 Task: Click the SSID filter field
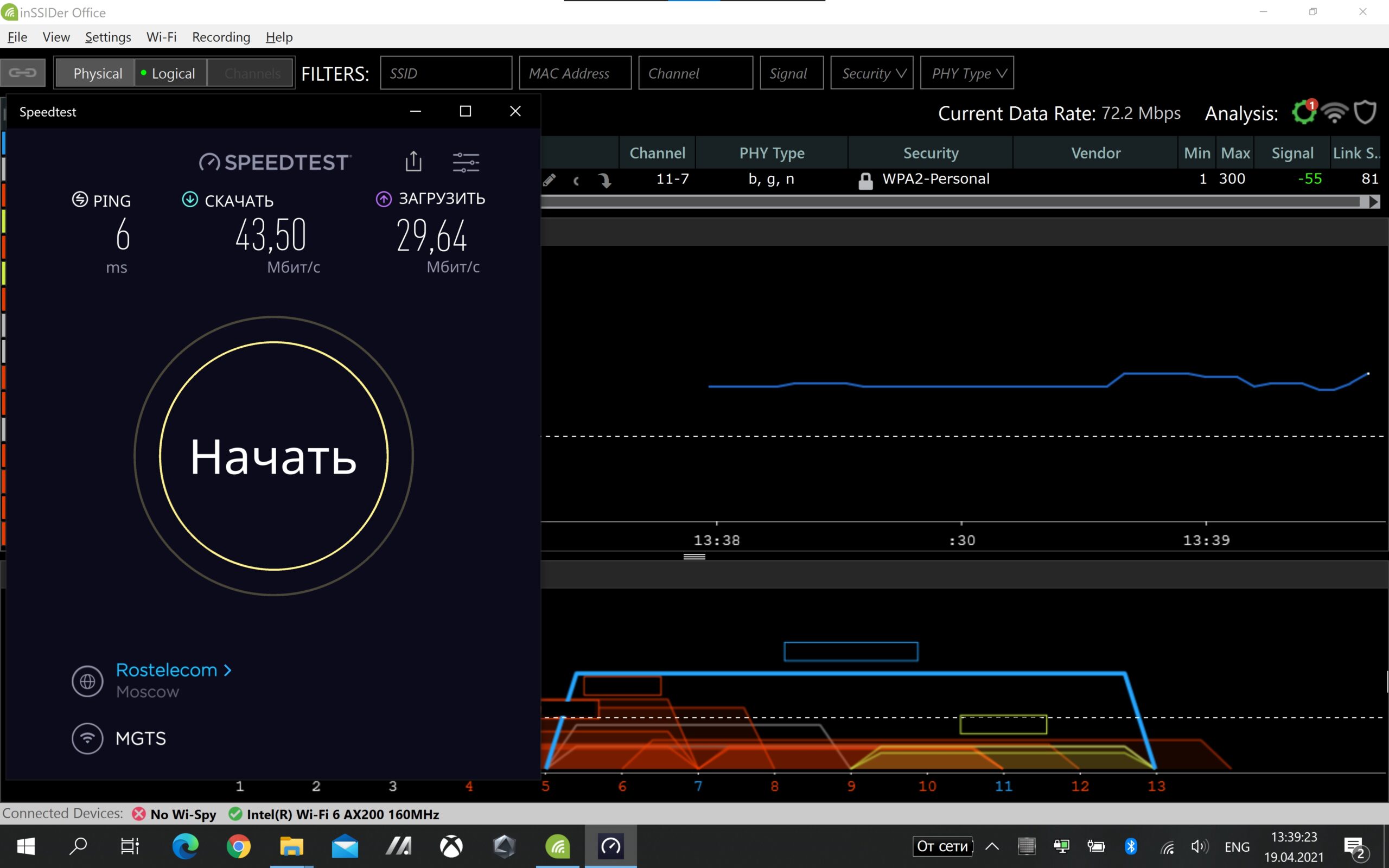pyautogui.click(x=446, y=73)
